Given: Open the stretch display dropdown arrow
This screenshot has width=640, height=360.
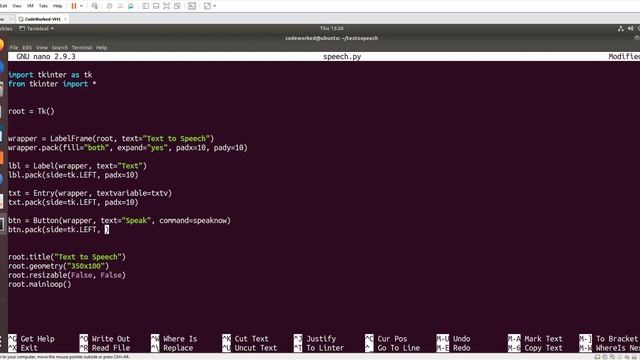Looking at the screenshot, I should (x=215, y=6).
